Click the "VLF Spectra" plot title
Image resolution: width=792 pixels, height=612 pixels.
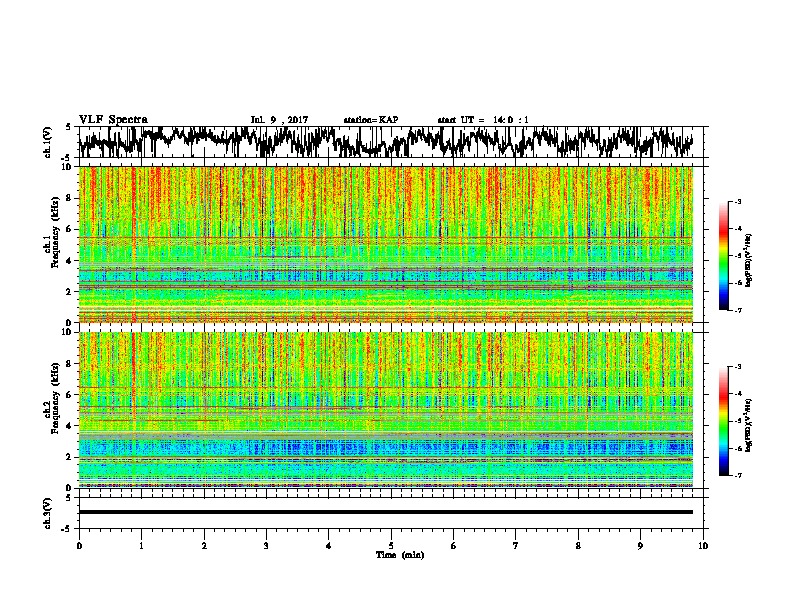(113, 120)
